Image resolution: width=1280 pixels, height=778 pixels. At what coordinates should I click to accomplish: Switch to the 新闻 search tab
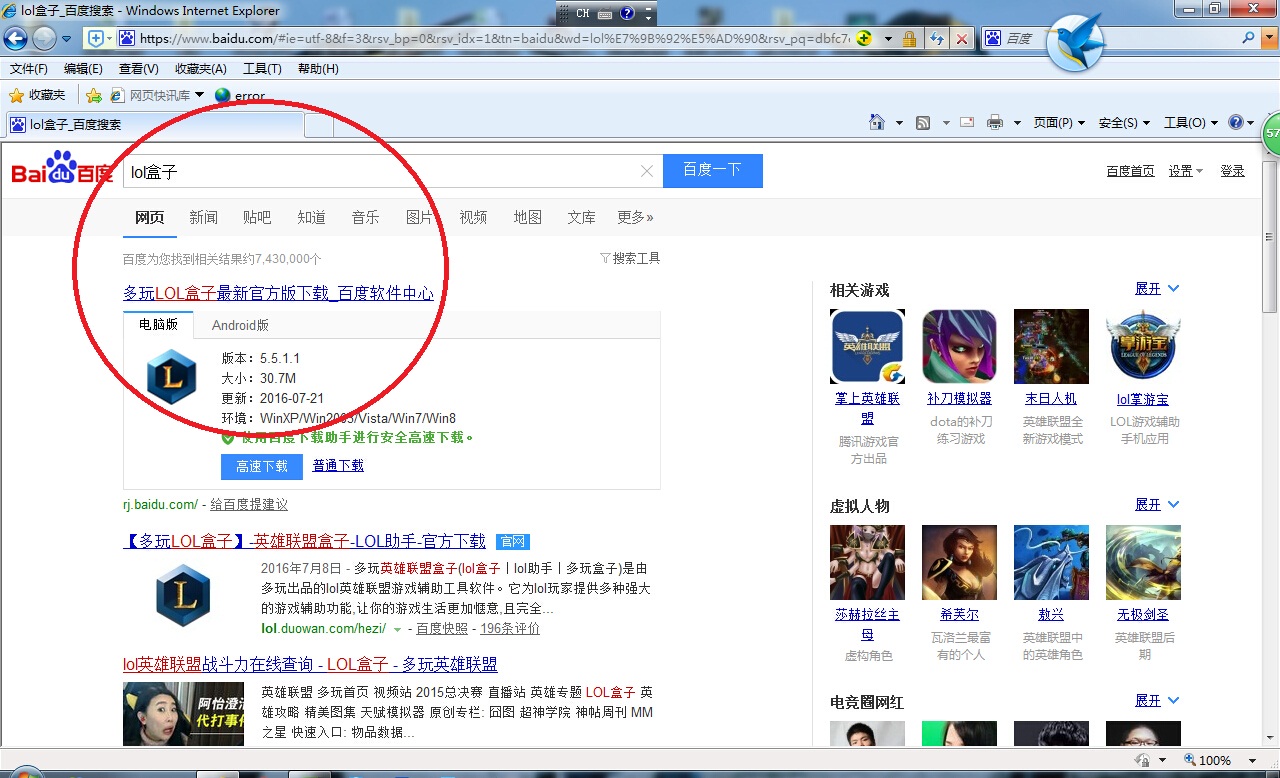(203, 217)
